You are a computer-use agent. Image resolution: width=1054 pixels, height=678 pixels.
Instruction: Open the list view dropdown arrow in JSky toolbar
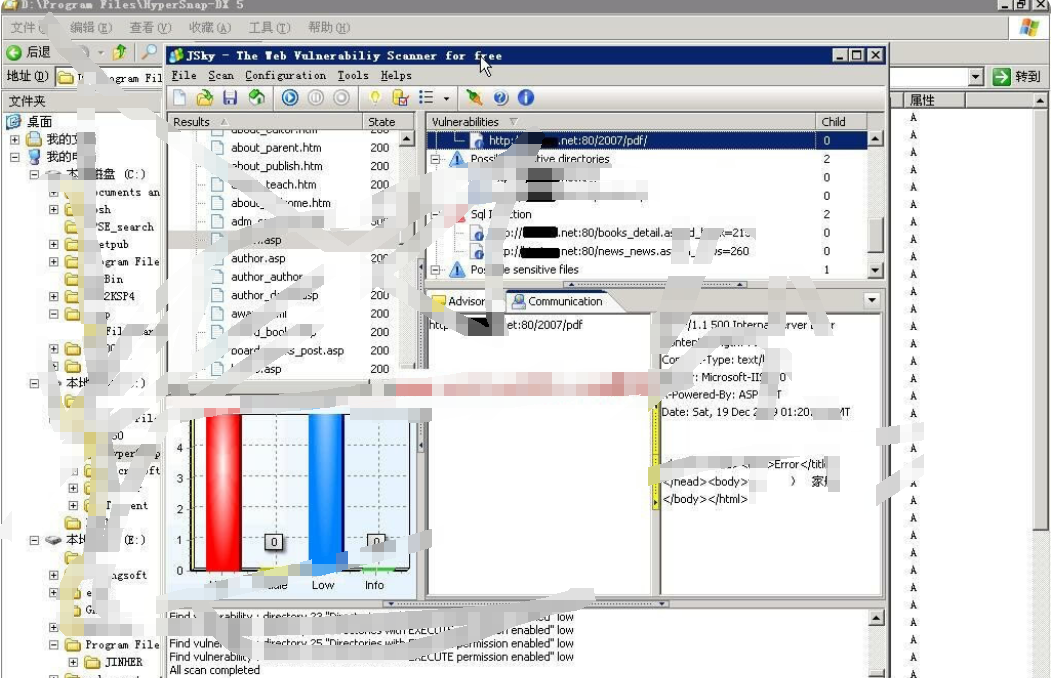(446, 98)
